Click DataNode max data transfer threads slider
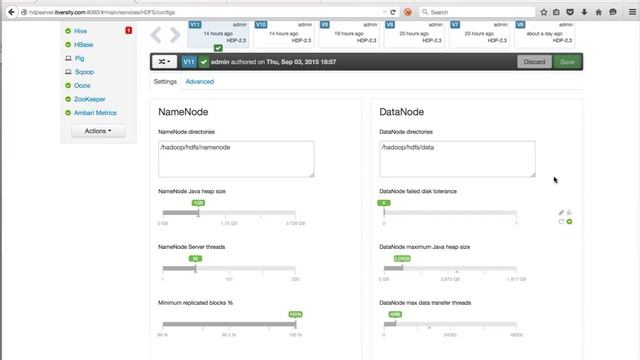This screenshot has width=640, height=360. click(x=450, y=324)
